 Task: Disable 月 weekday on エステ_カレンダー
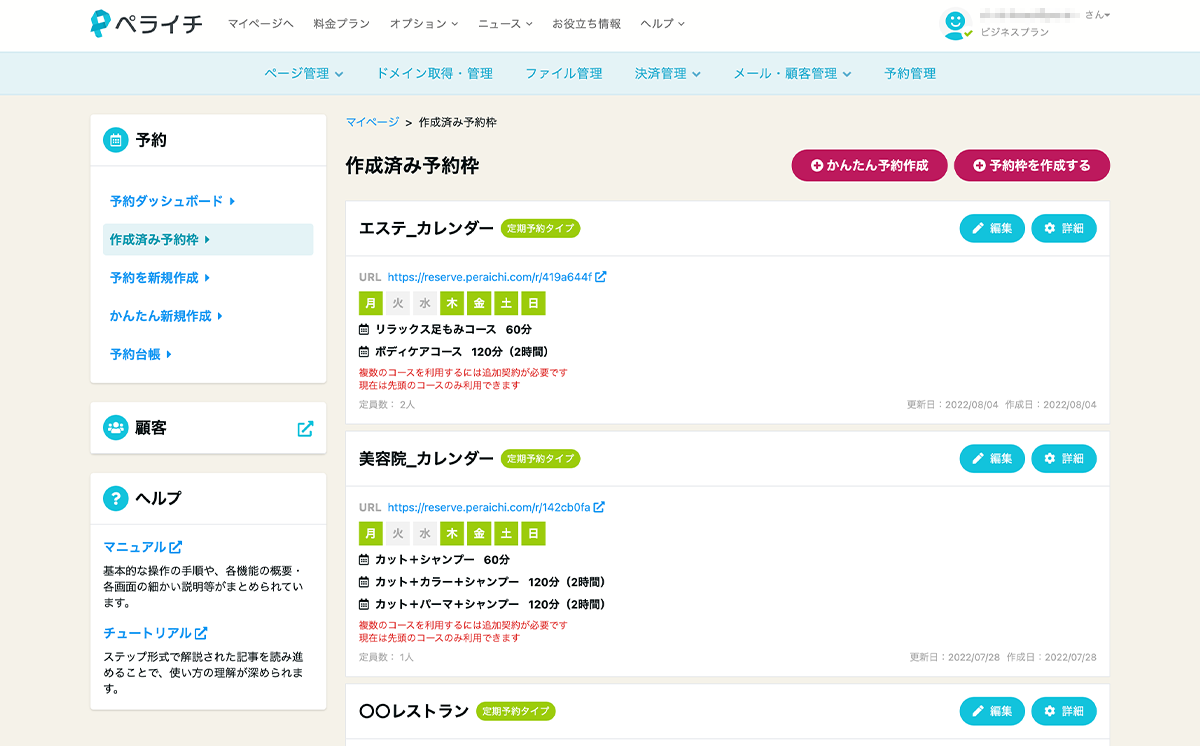click(x=369, y=303)
